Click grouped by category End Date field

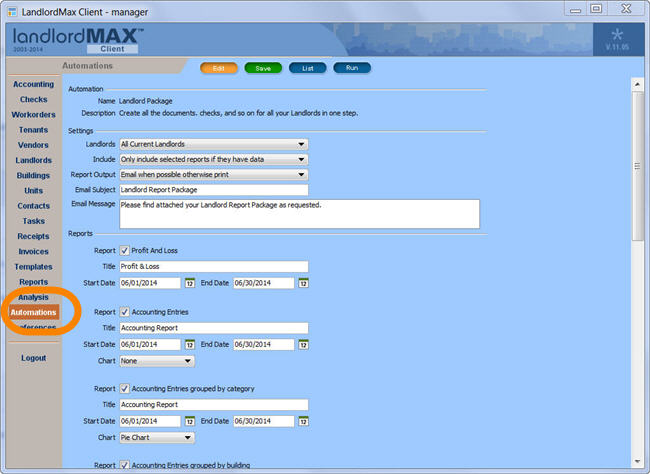pyautogui.click(x=264, y=421)
